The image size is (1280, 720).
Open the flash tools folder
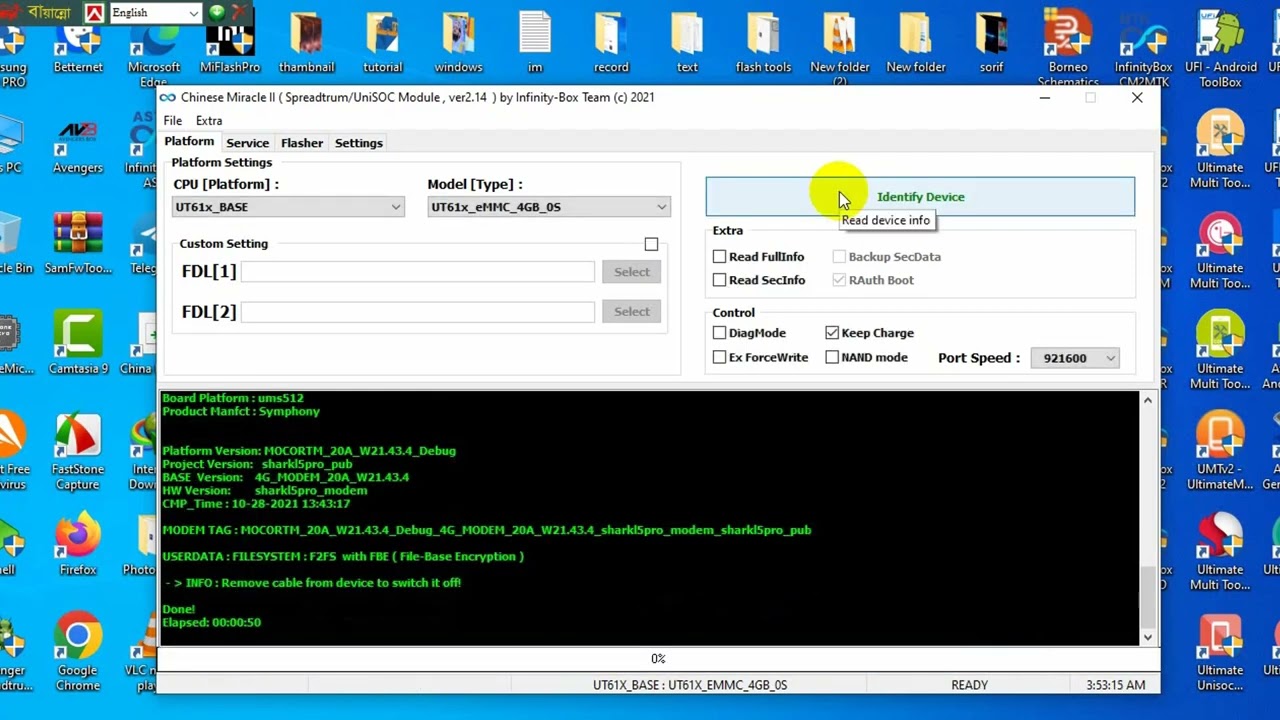[763, 42]
